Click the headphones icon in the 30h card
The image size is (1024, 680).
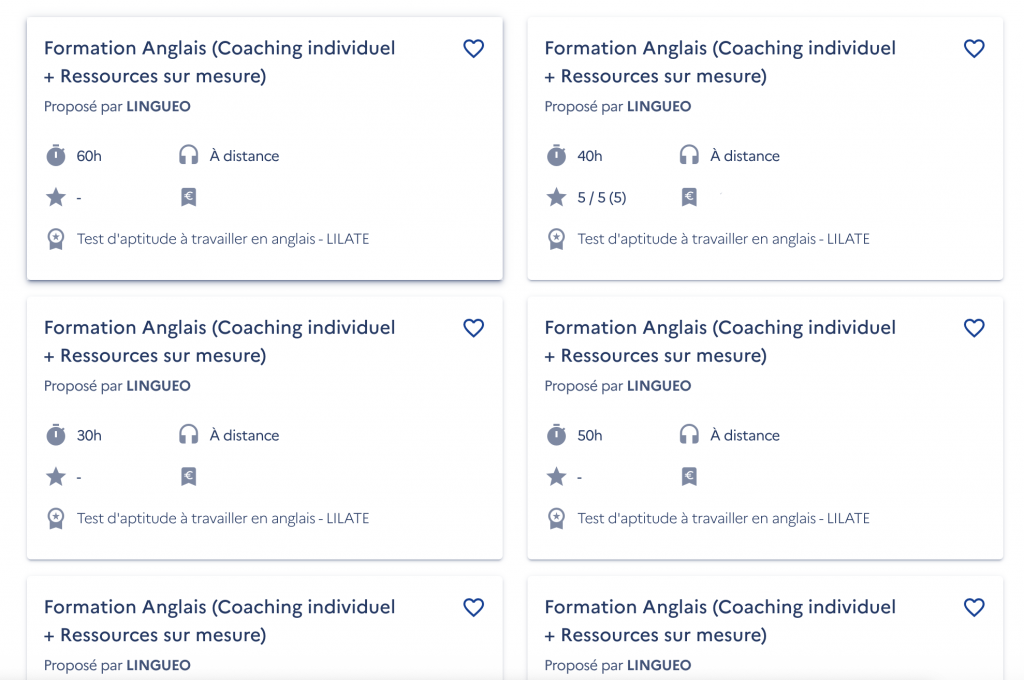point(189,434)
